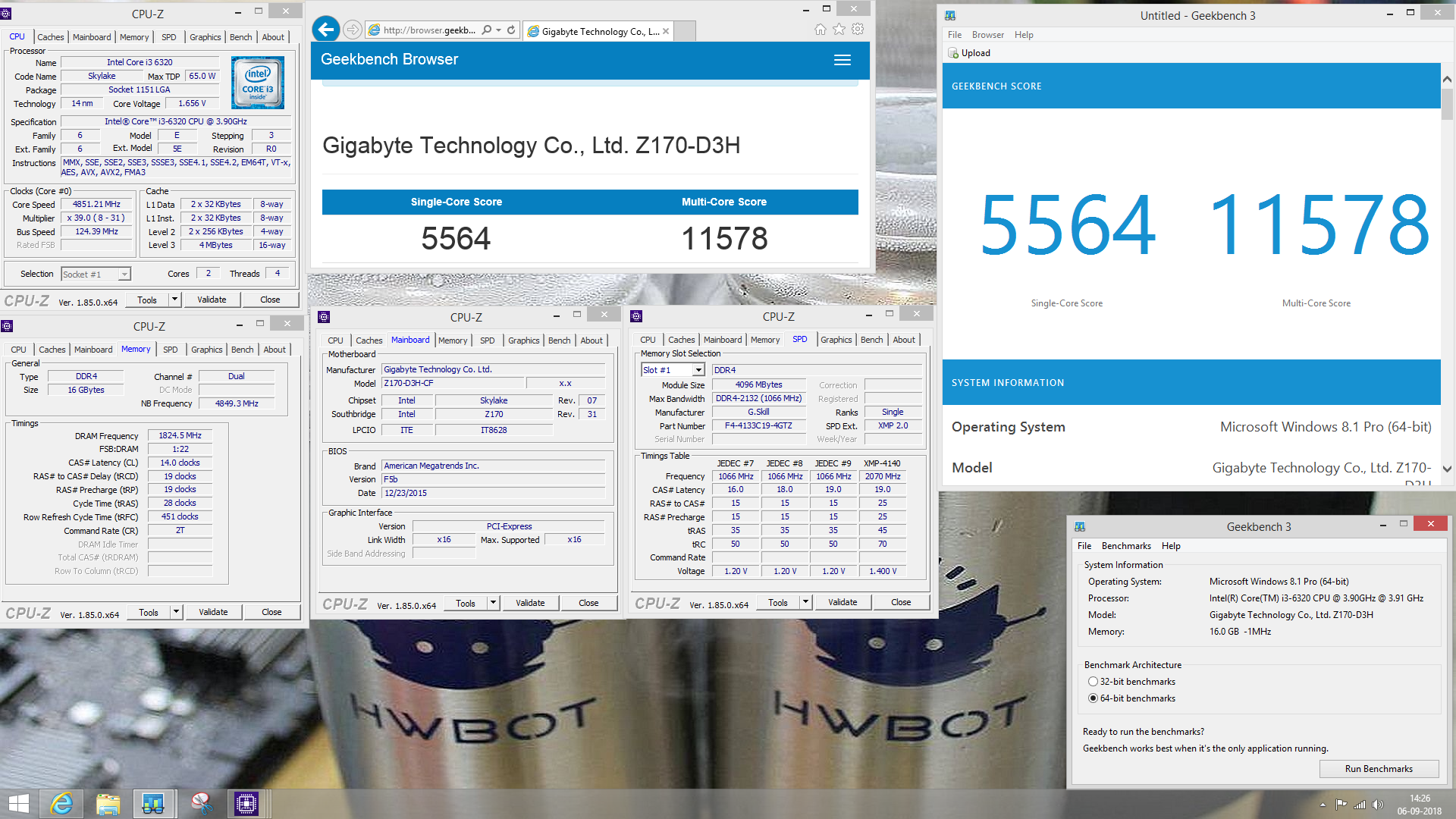Expand Tools dropdown arrow in Mainboard window

[x=493, y=603]
